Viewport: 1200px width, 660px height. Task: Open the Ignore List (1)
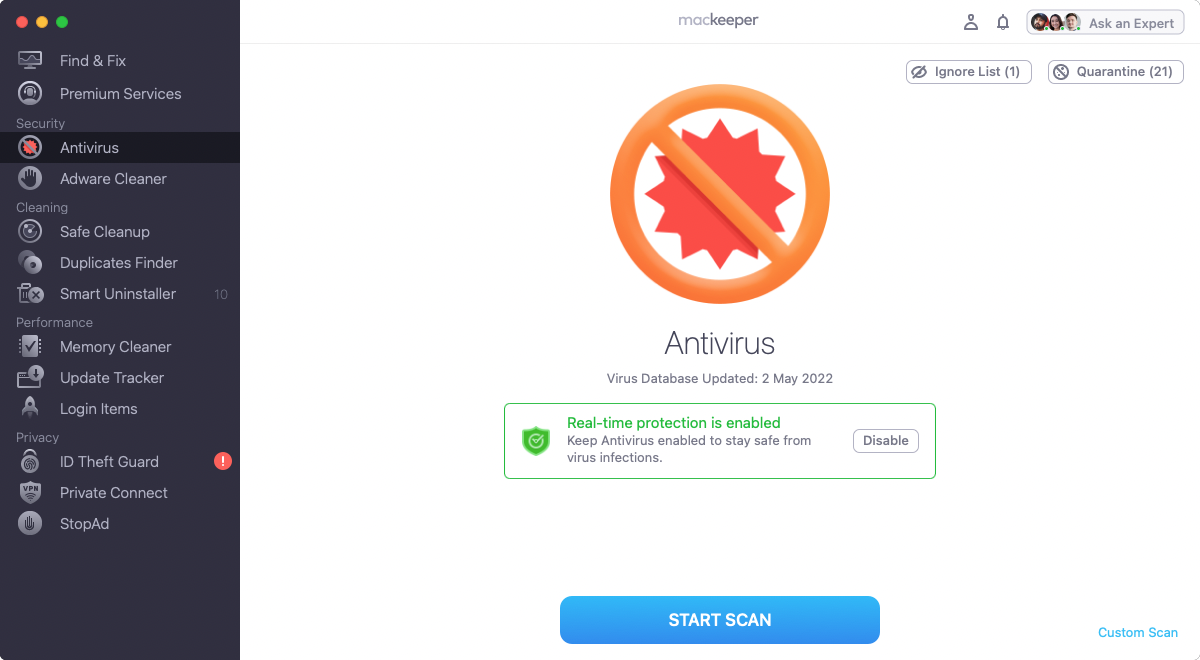(969, 72)
